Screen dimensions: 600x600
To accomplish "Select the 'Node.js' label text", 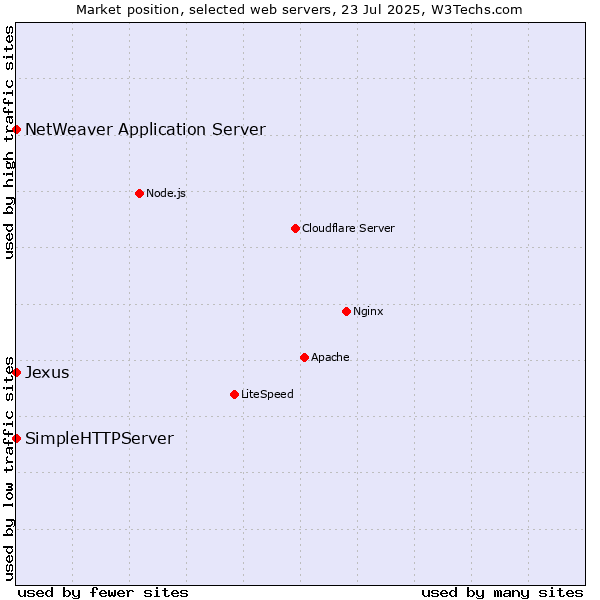I will 166,194.
